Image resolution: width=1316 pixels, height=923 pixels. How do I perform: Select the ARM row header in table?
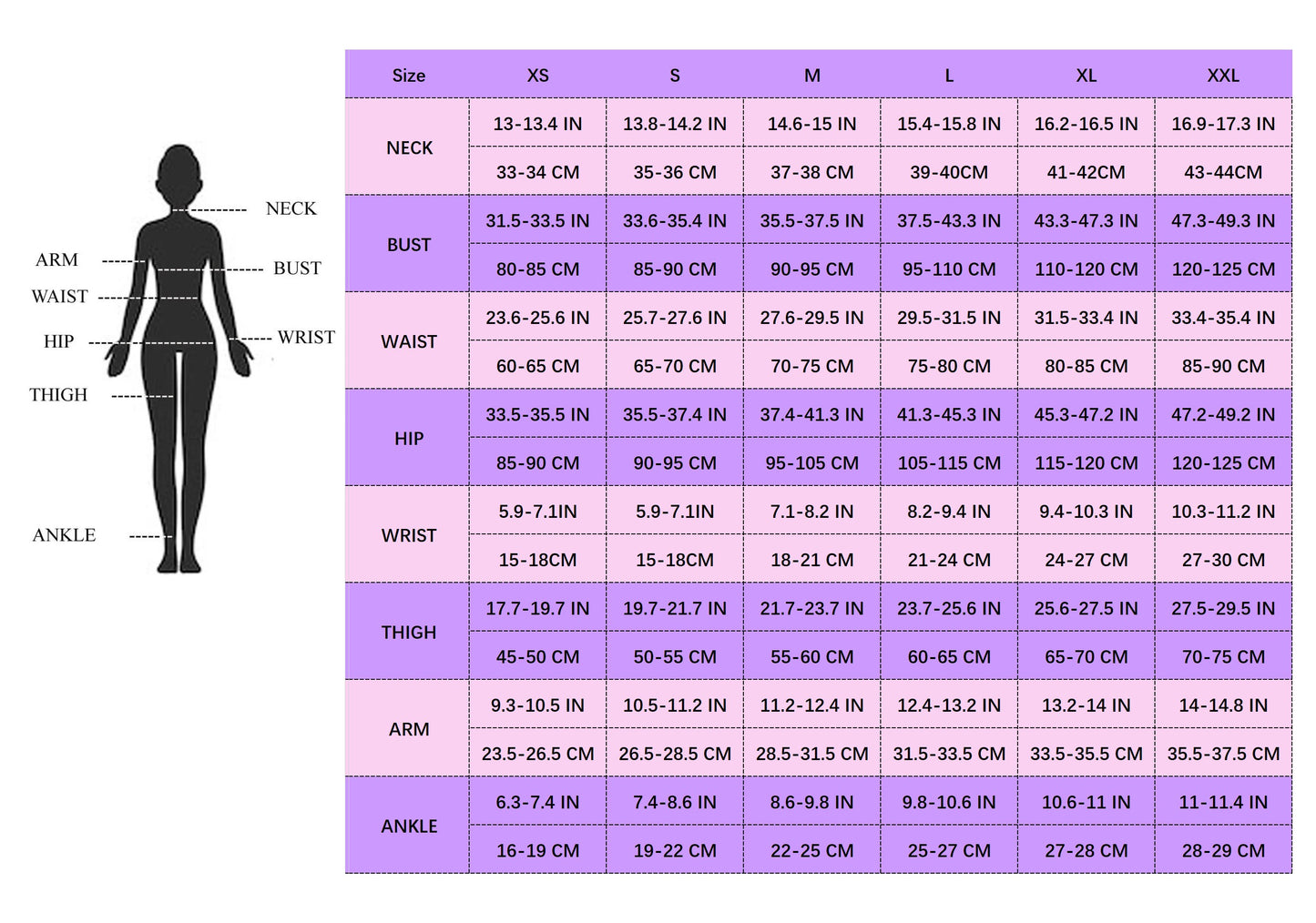click(x=408, y=729)
